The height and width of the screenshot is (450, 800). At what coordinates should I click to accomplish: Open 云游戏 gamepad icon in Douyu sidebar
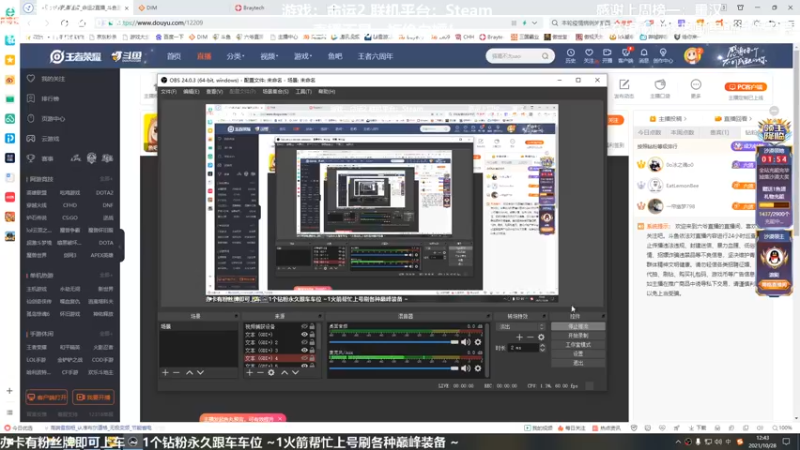[31, 139]
